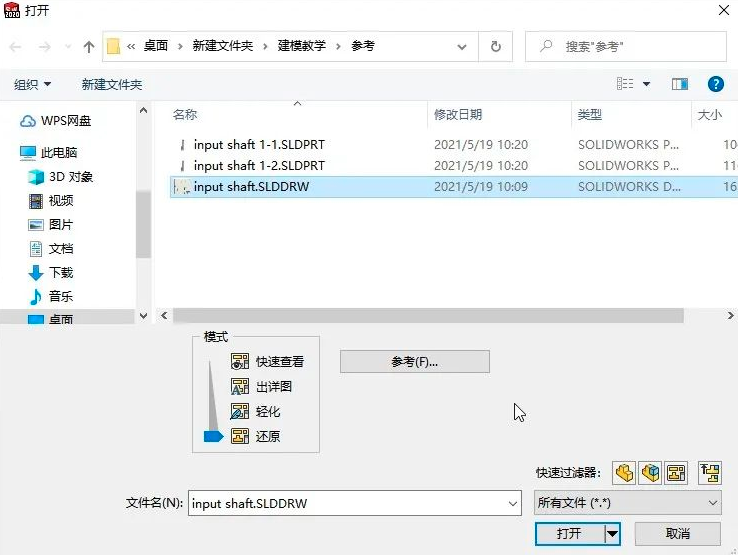
Task: Click the search magnifier icon
Action: [x=546, y=46]
